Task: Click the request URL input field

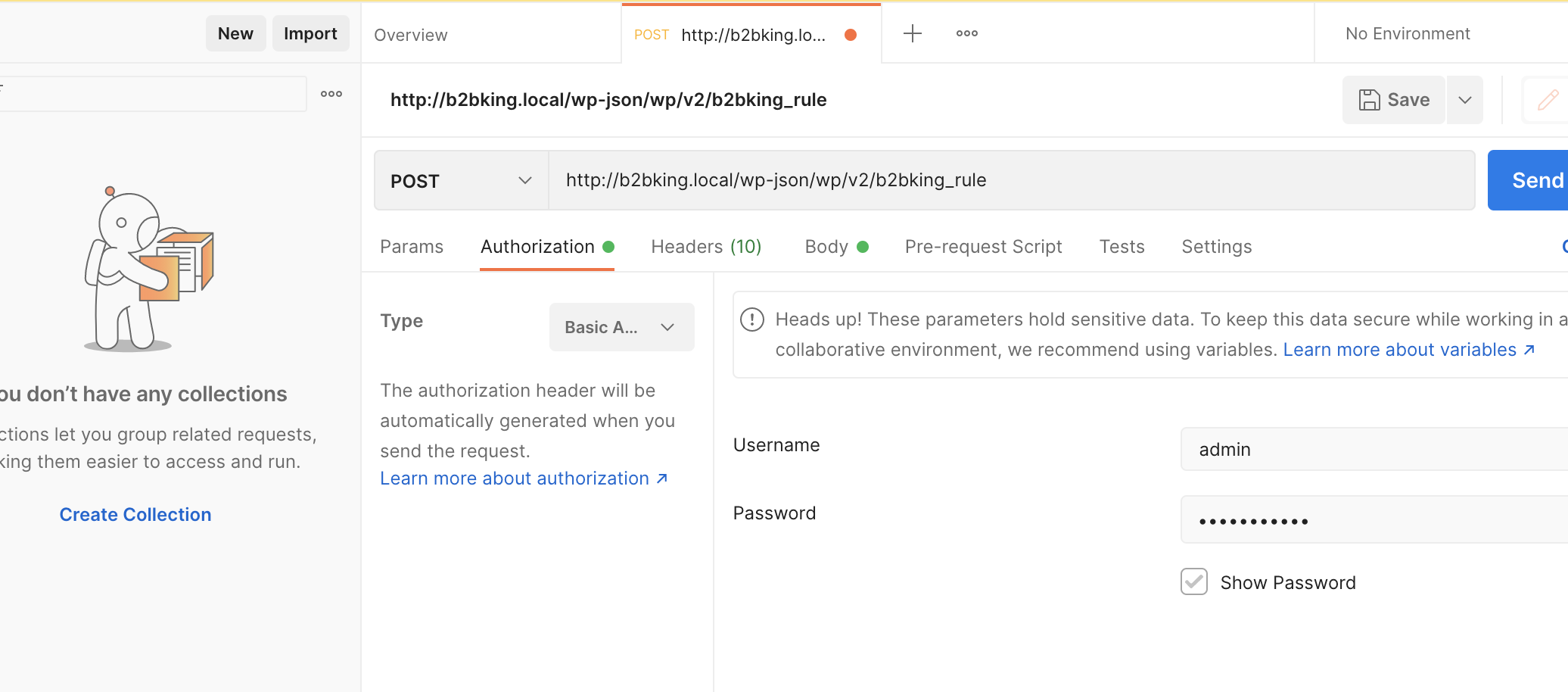Action: (1011, 180)
